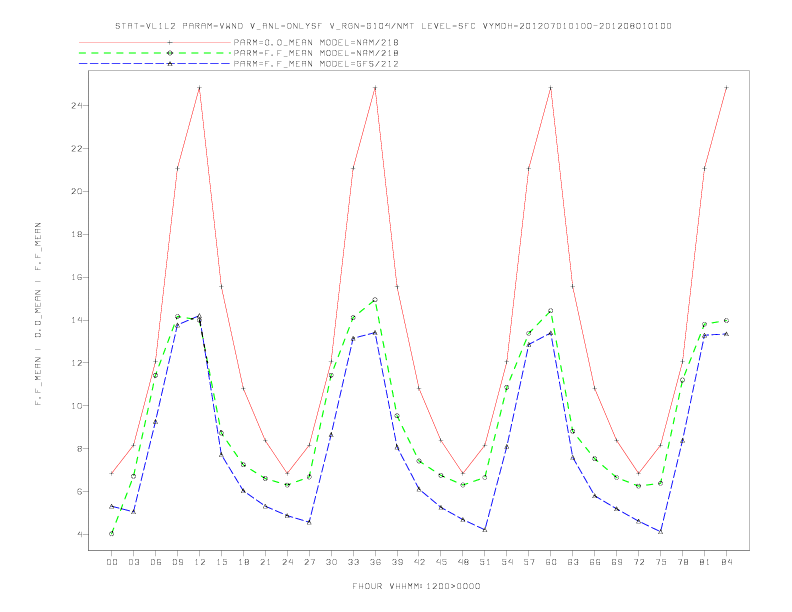Image resolution: width=792 pixels, height=612 pixels.
Task: Click x-axis tick label 33
Action: (x=353, y=562)
